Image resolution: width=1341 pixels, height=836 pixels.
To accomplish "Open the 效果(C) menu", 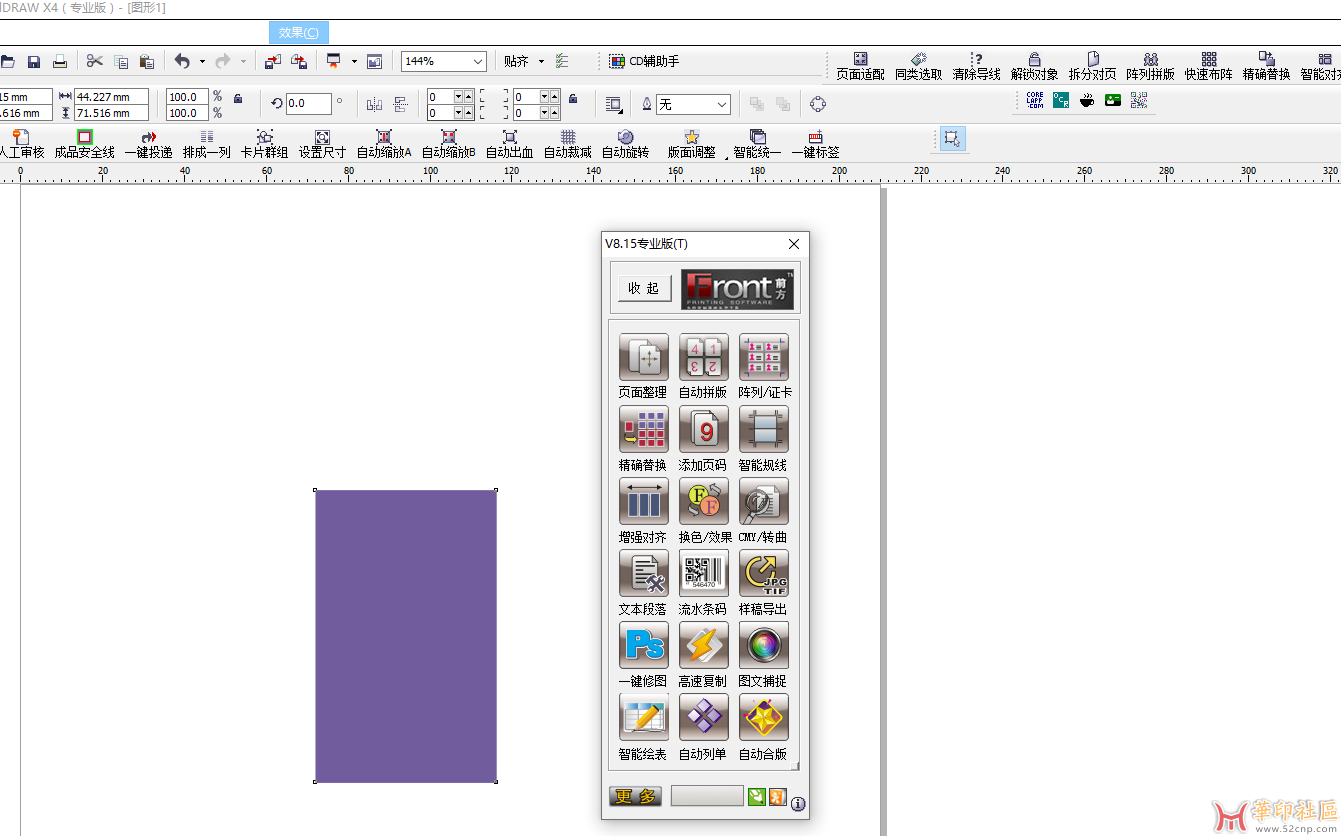I will 298,33.
